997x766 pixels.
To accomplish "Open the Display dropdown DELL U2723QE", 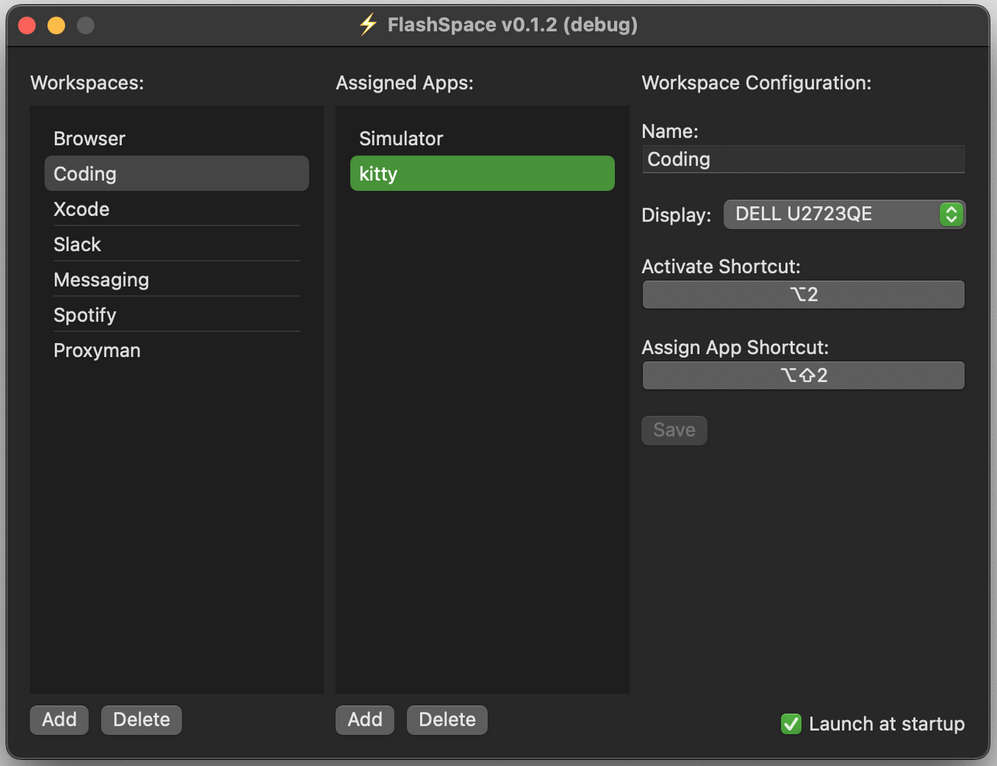I will [844, 214].
